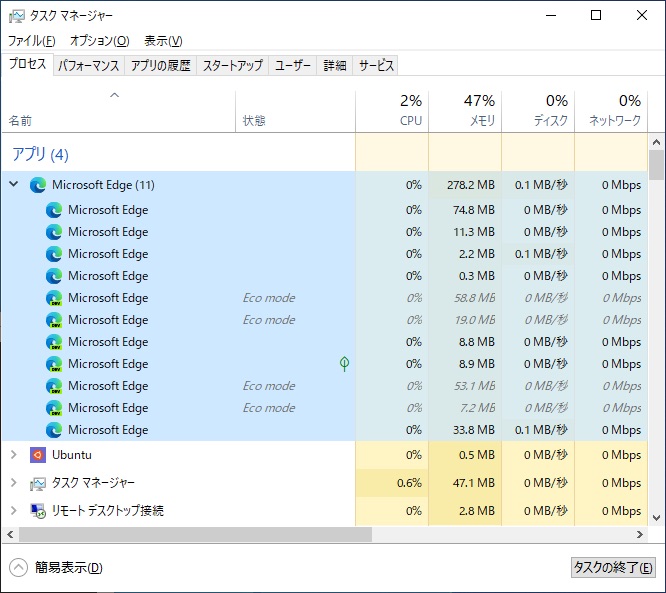Click the 47.1 MB memory value

click(474, 483)
